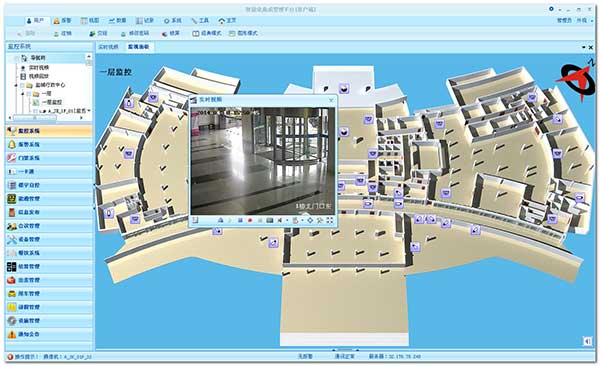
Task: Check the administrative center folder checkbox
Action: pyautogui.click(x=23, y=85)
